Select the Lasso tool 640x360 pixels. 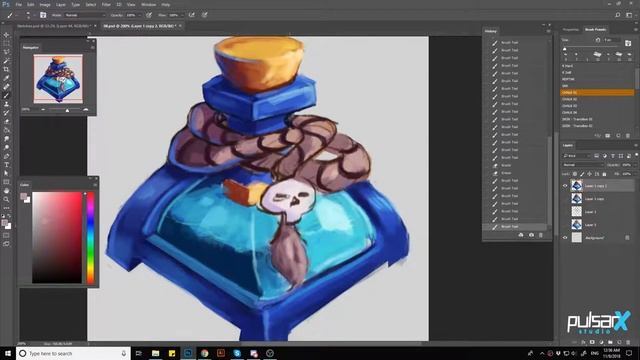pyautogui.click(x=6, y=52)
